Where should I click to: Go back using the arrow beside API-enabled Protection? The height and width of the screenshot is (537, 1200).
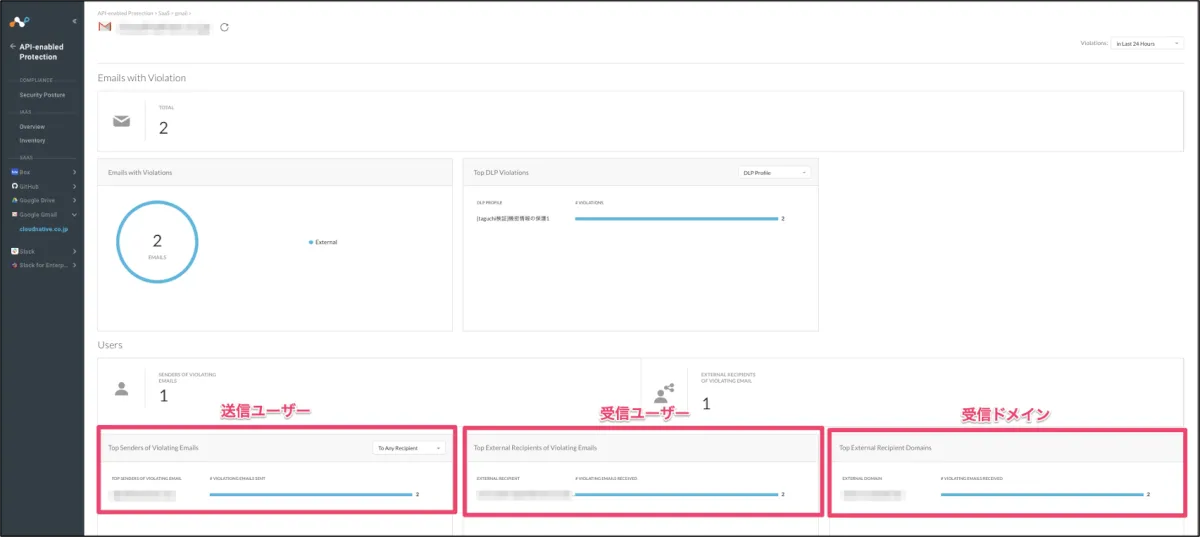pos(12,47)
